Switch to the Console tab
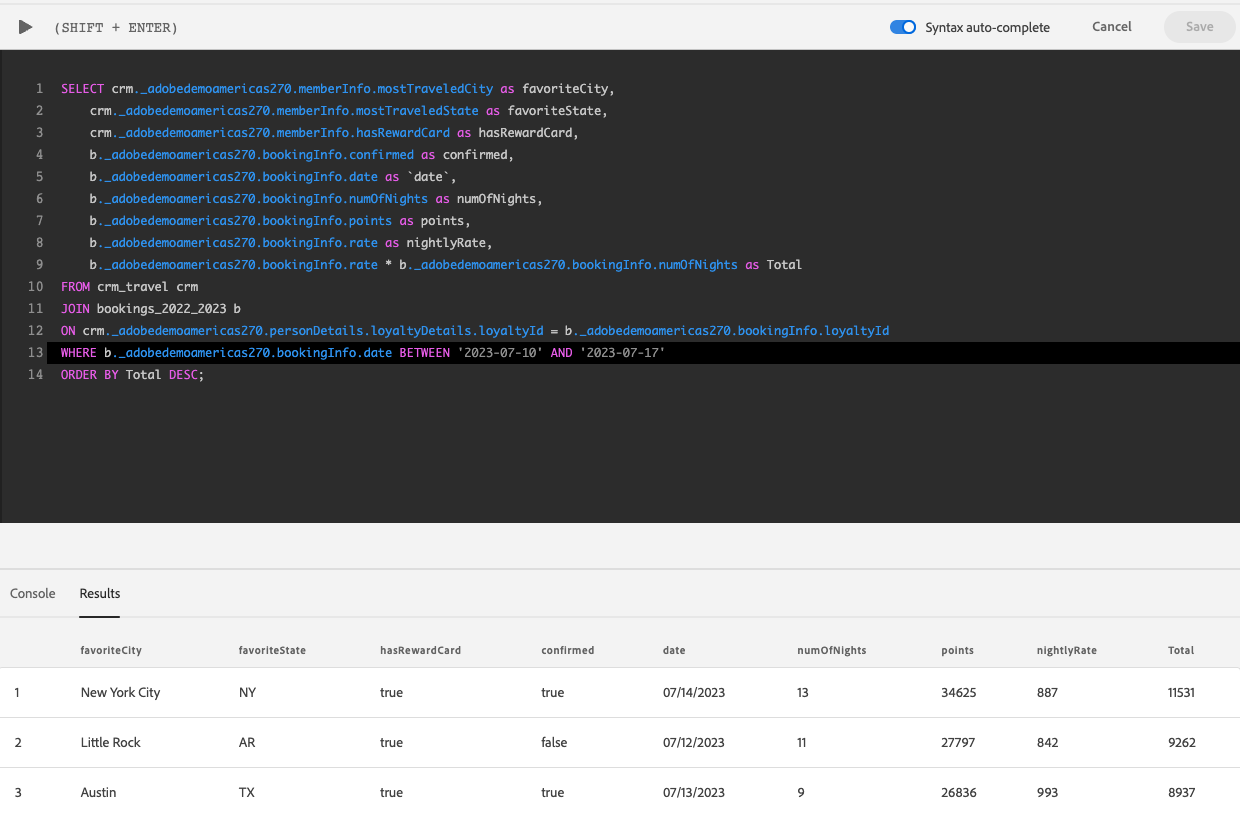Image resolution: width=1240 pixels, height=817 pixels. click(33, 593)
